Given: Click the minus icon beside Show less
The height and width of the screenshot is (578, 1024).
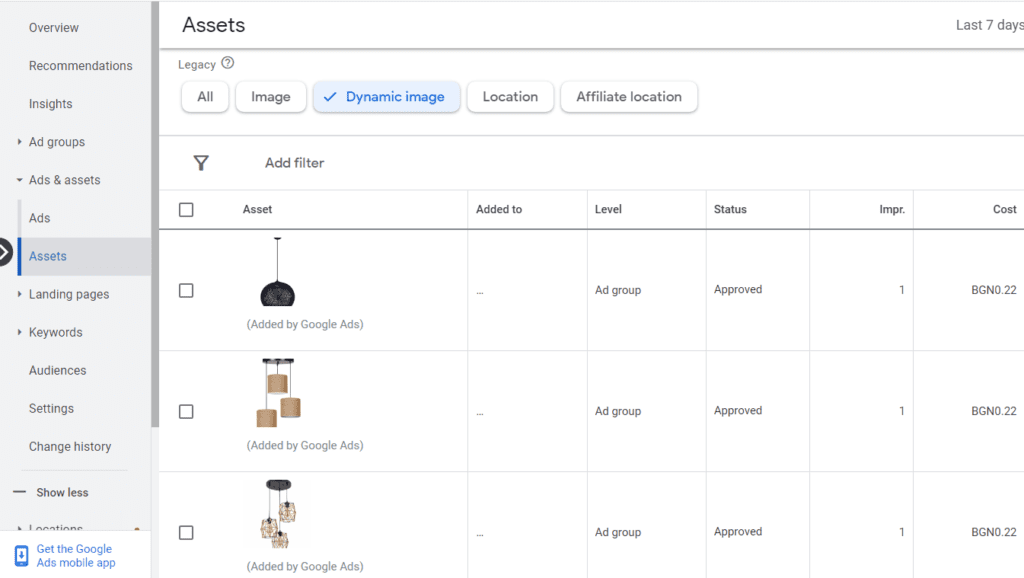Looking at the screenshot, I should pos(18,491).
